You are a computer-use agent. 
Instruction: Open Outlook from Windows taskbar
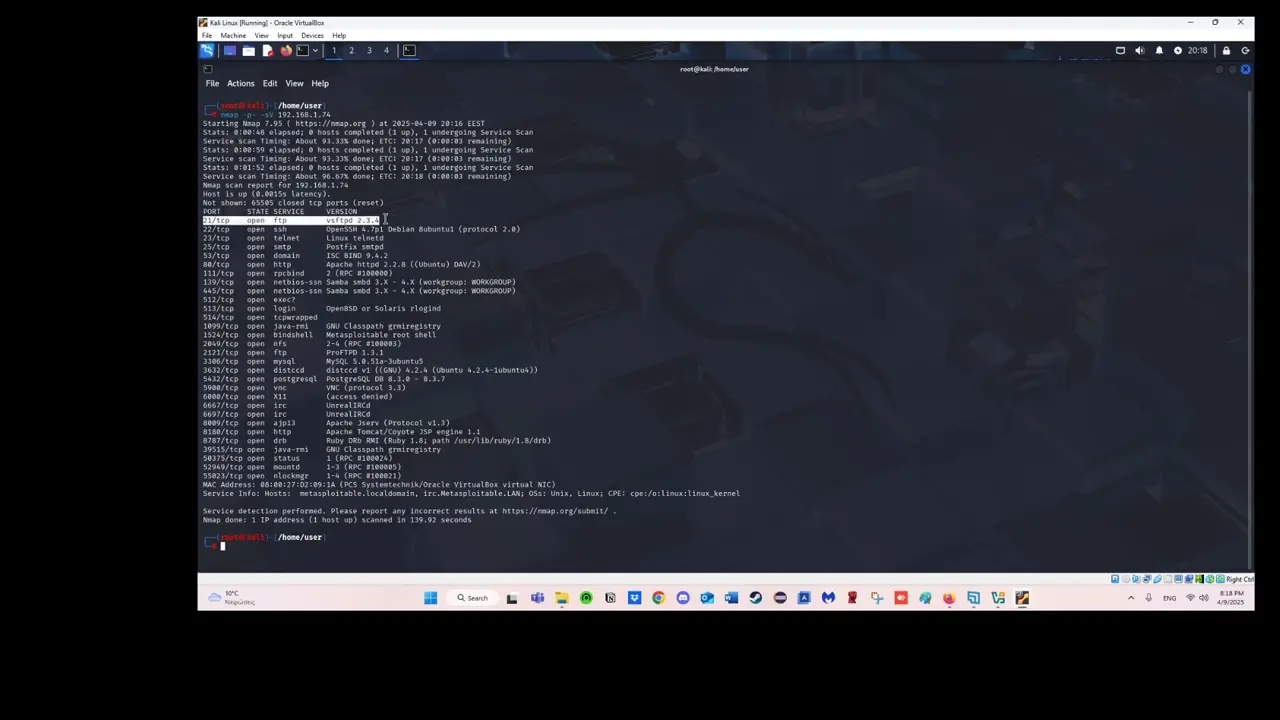707,598
